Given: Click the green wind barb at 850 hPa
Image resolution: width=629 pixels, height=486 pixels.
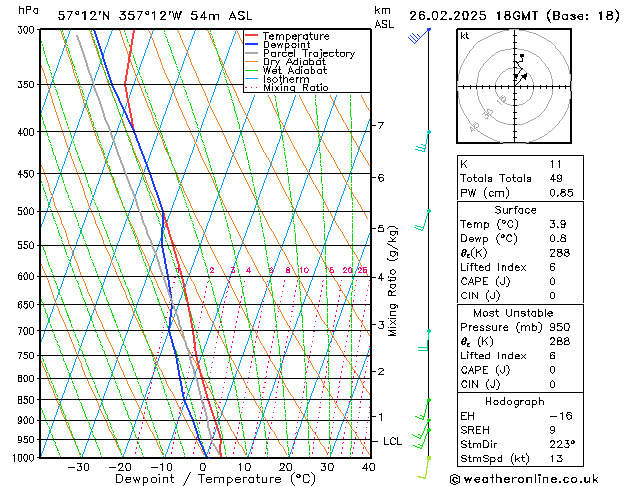Looking at the screenshot, I should click(422, 409).
